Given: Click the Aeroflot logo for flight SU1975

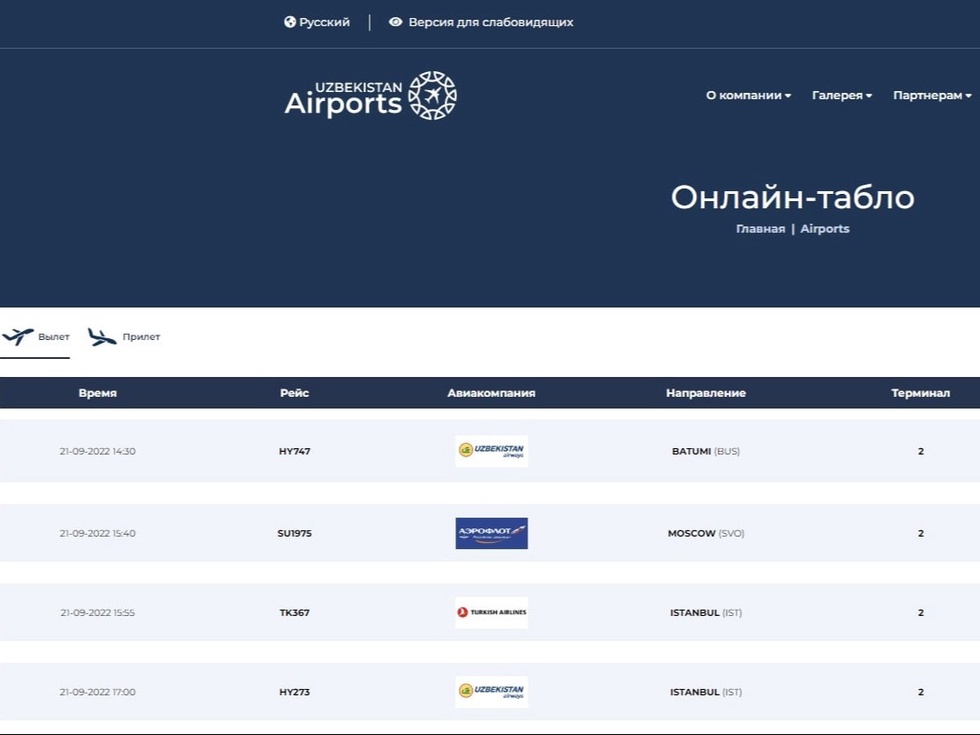Looking at the screenshot, I should click(x=491, y=533).
